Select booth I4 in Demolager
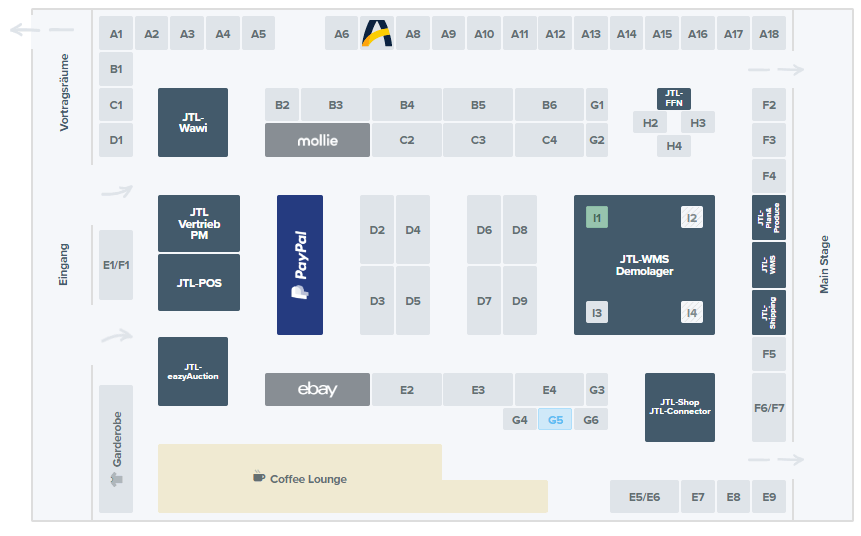This screenshot has height=536, width=861. point(692,312)
